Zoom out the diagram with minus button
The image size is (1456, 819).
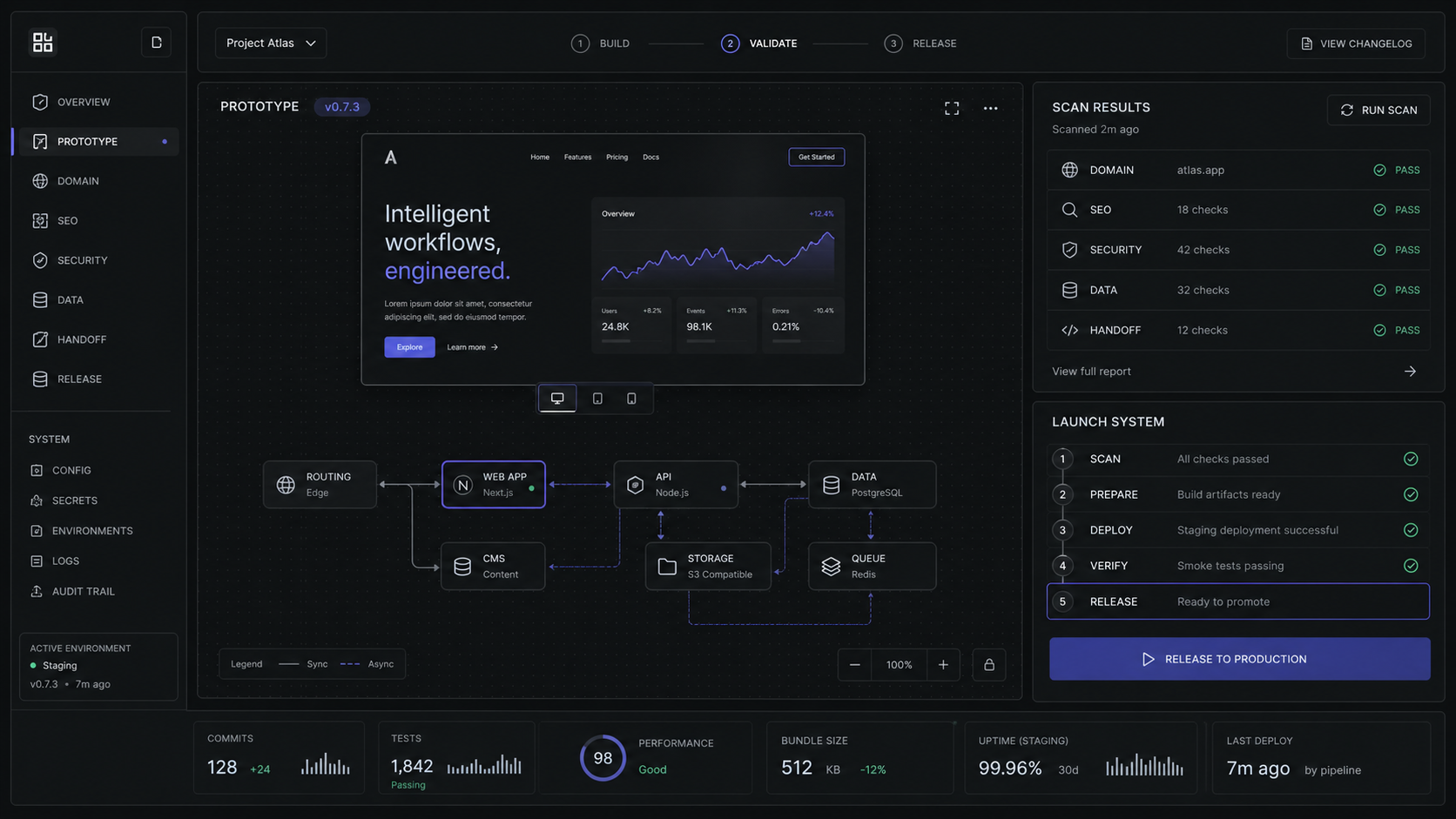click(855, 665)
